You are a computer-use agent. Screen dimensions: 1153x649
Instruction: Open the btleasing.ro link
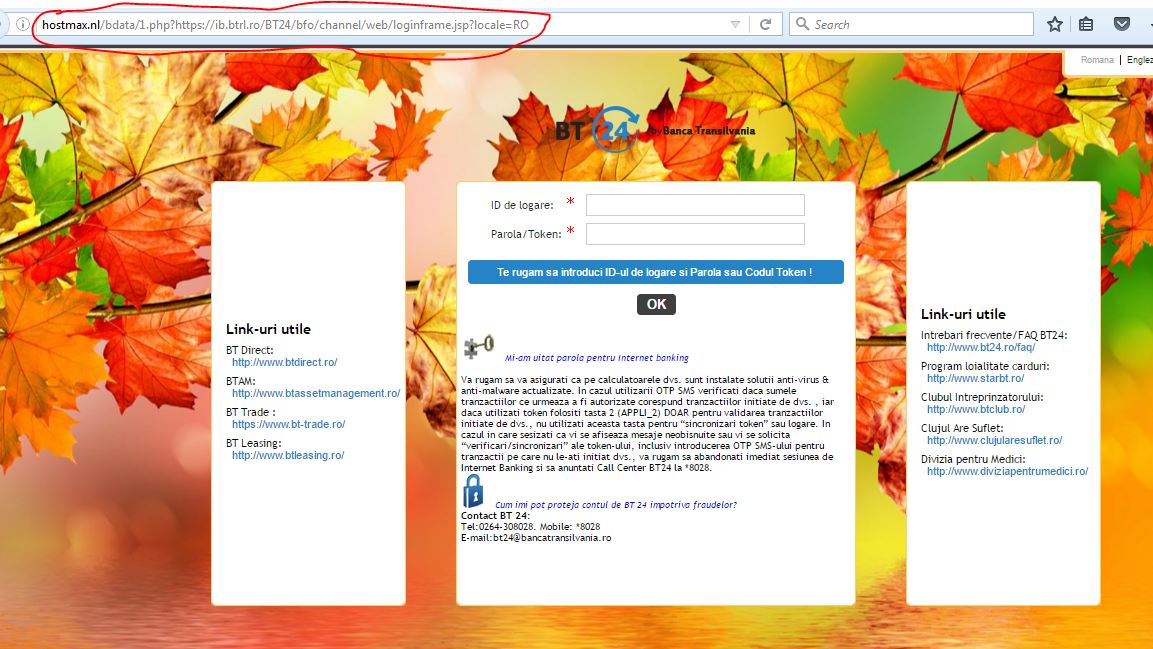(x=288, y=455)
